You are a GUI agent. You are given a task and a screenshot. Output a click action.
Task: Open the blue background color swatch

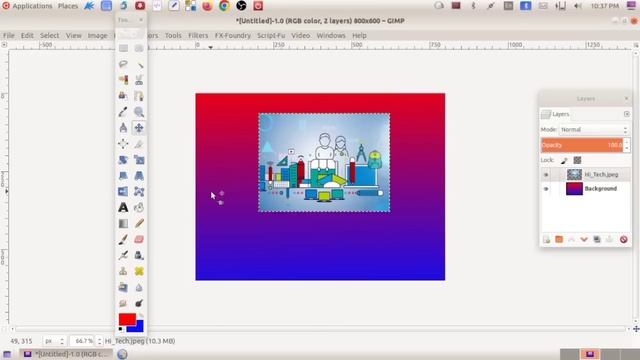pos(138,327)
